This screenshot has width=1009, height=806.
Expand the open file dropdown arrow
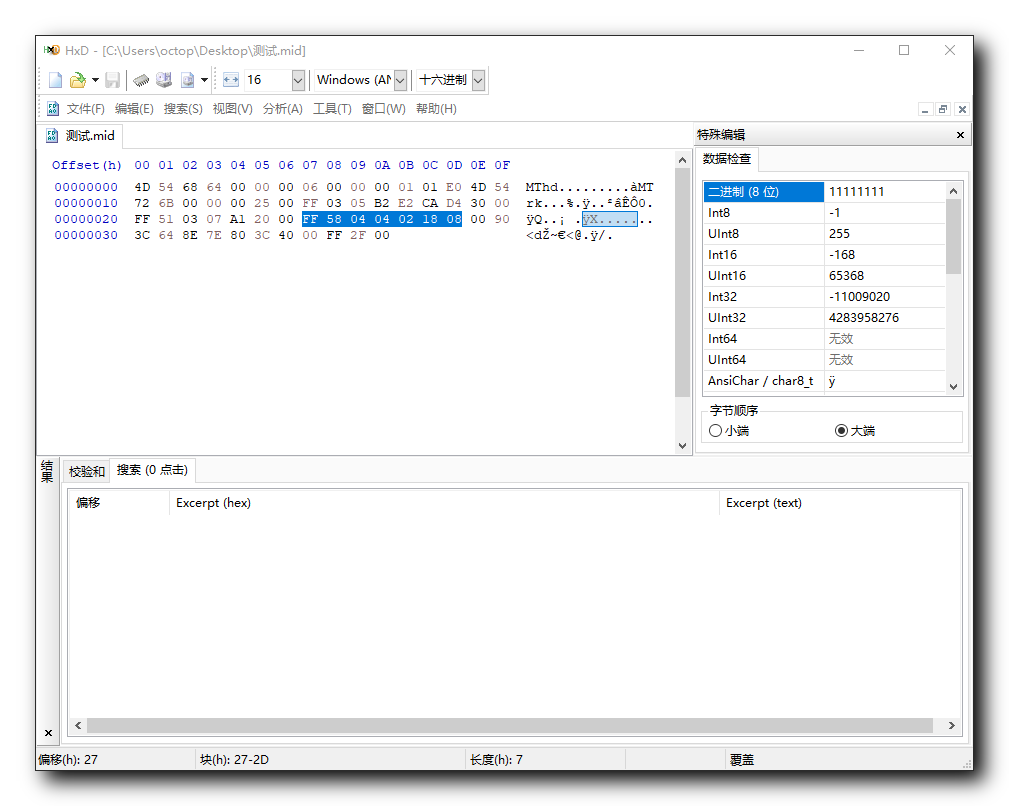coord(95,80)
